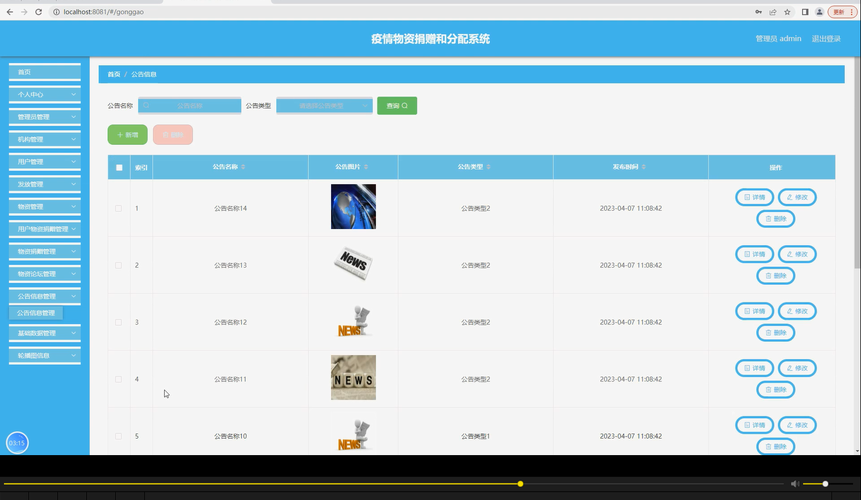
Task: Click the 03:15 timer badge
Action: 17,443
